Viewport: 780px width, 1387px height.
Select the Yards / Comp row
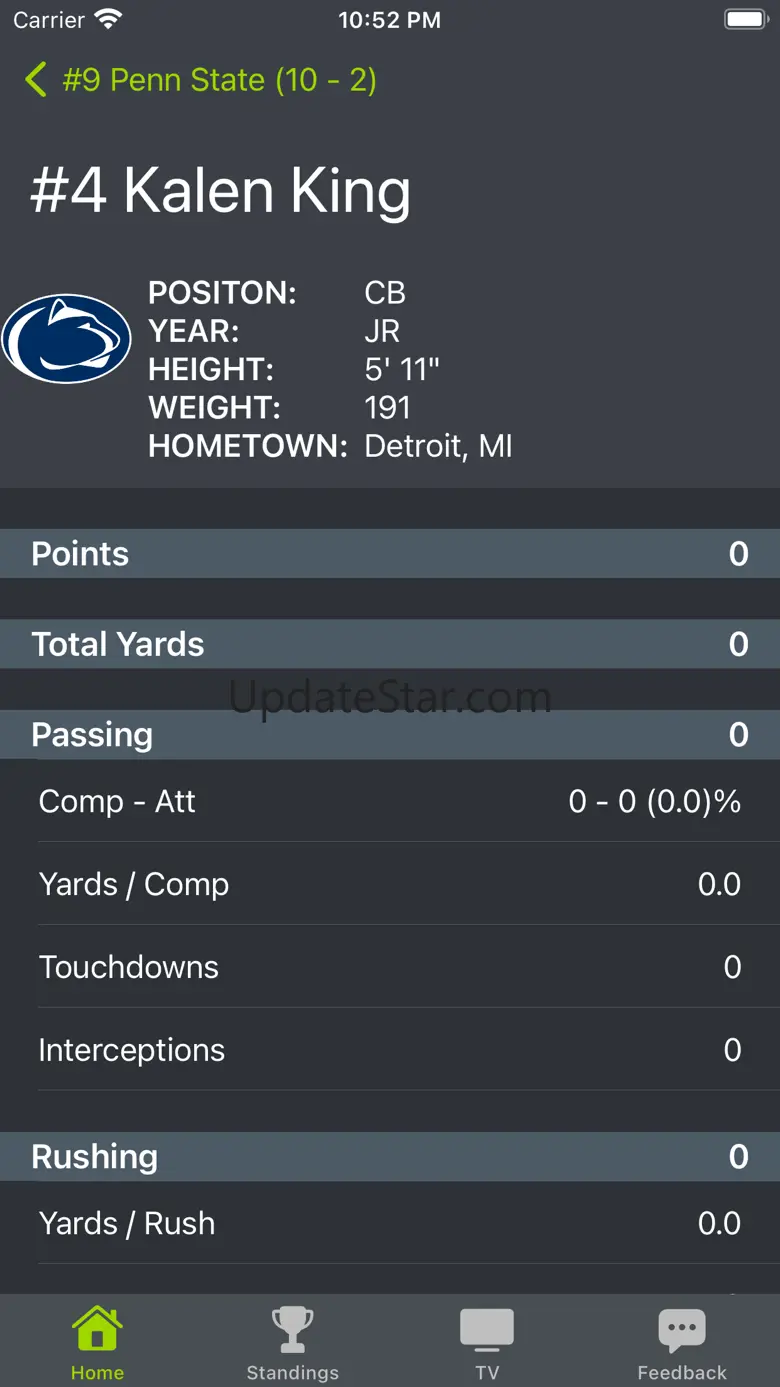(x=390, y=884)
